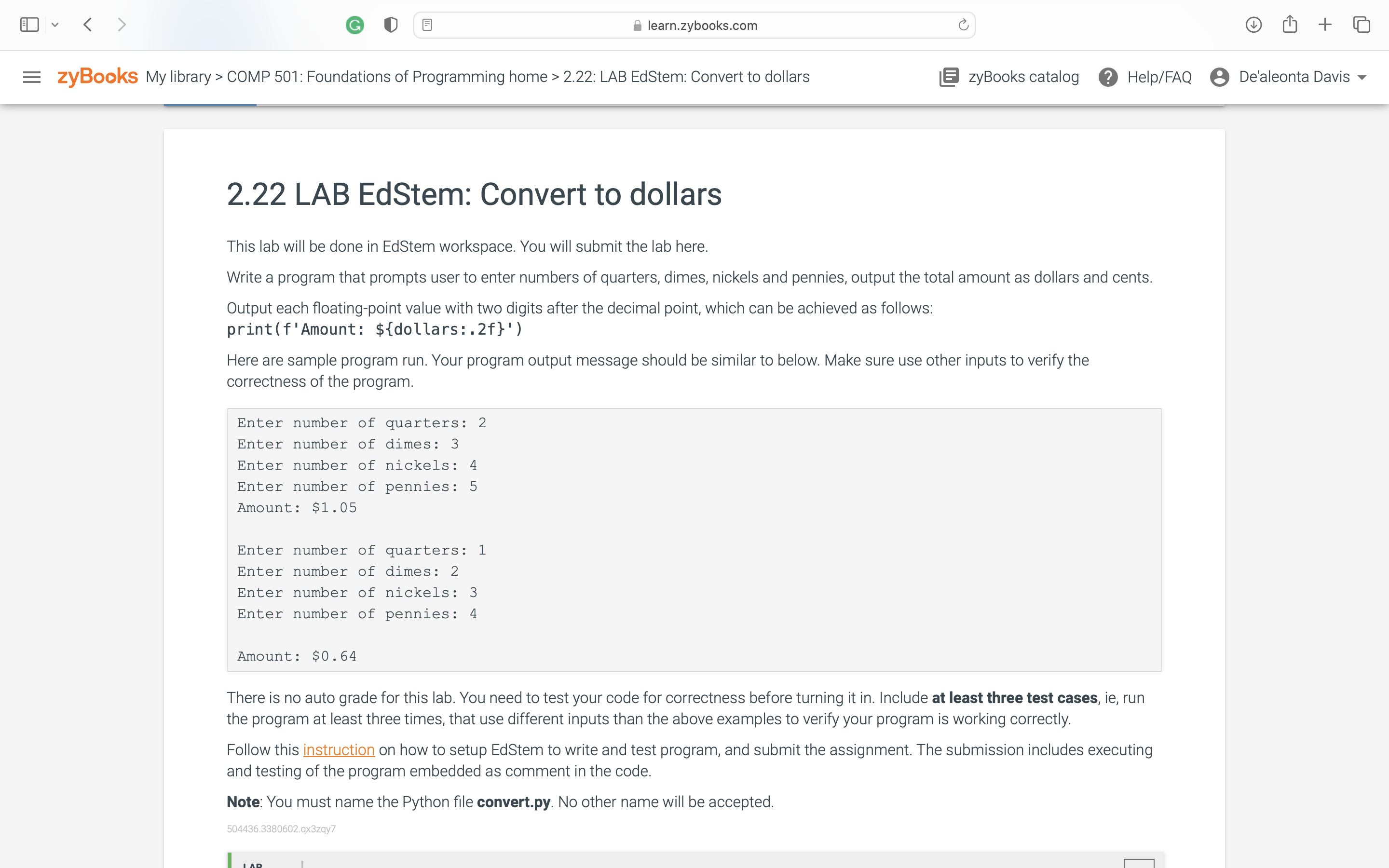Toggle the Safari sidebar

click(29, 25)
